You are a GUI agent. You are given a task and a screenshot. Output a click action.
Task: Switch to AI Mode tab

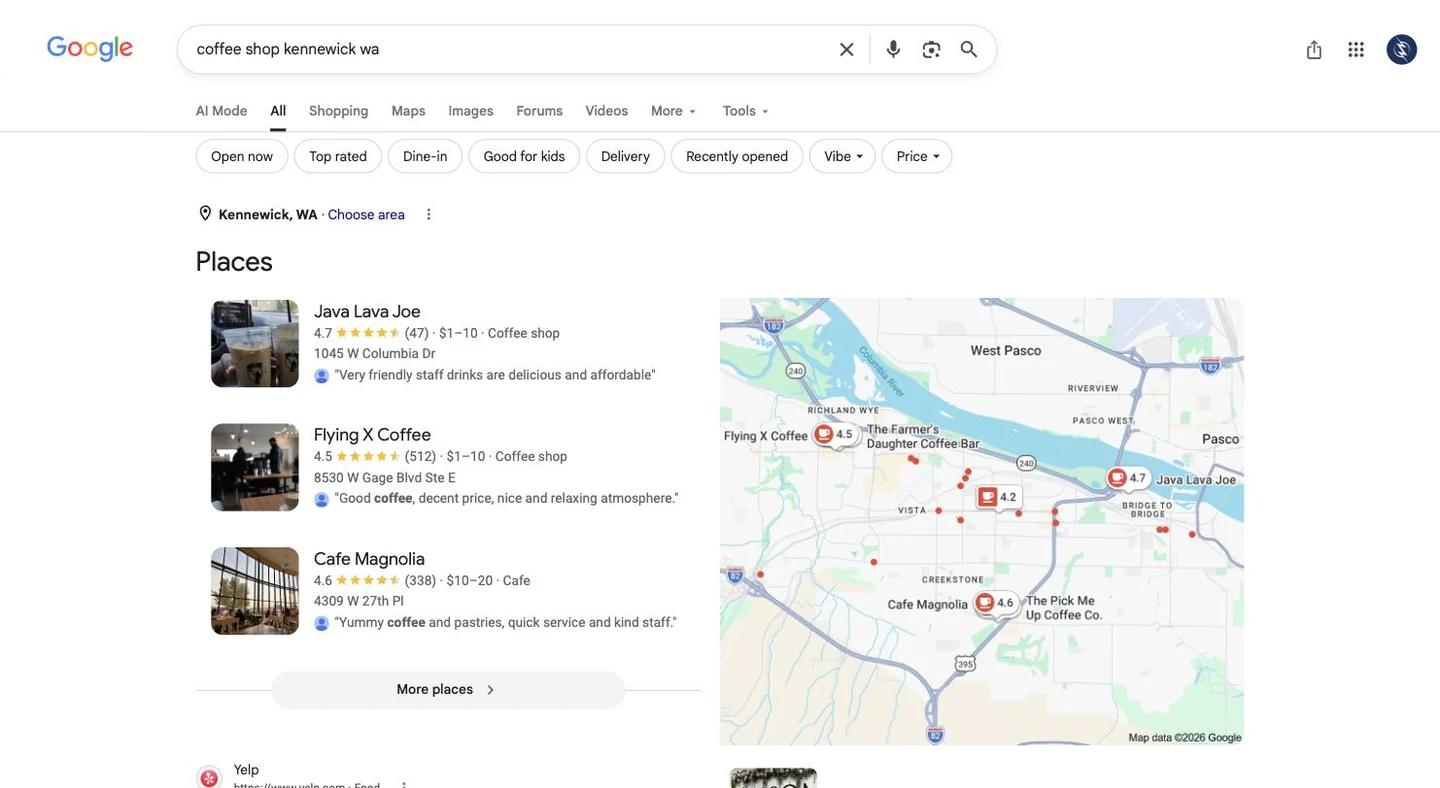coord(221,111)
